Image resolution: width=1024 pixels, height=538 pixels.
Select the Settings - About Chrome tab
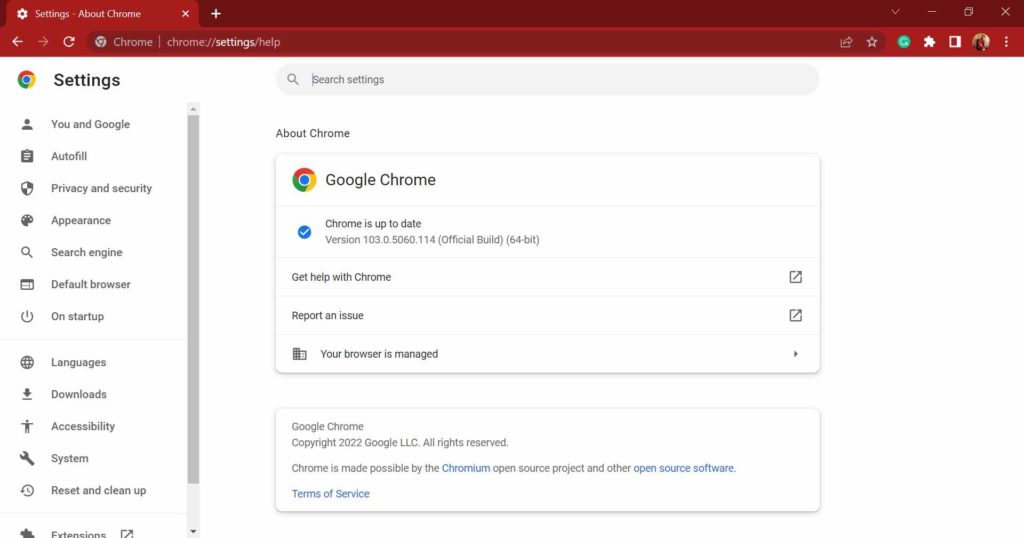point(101,14)
